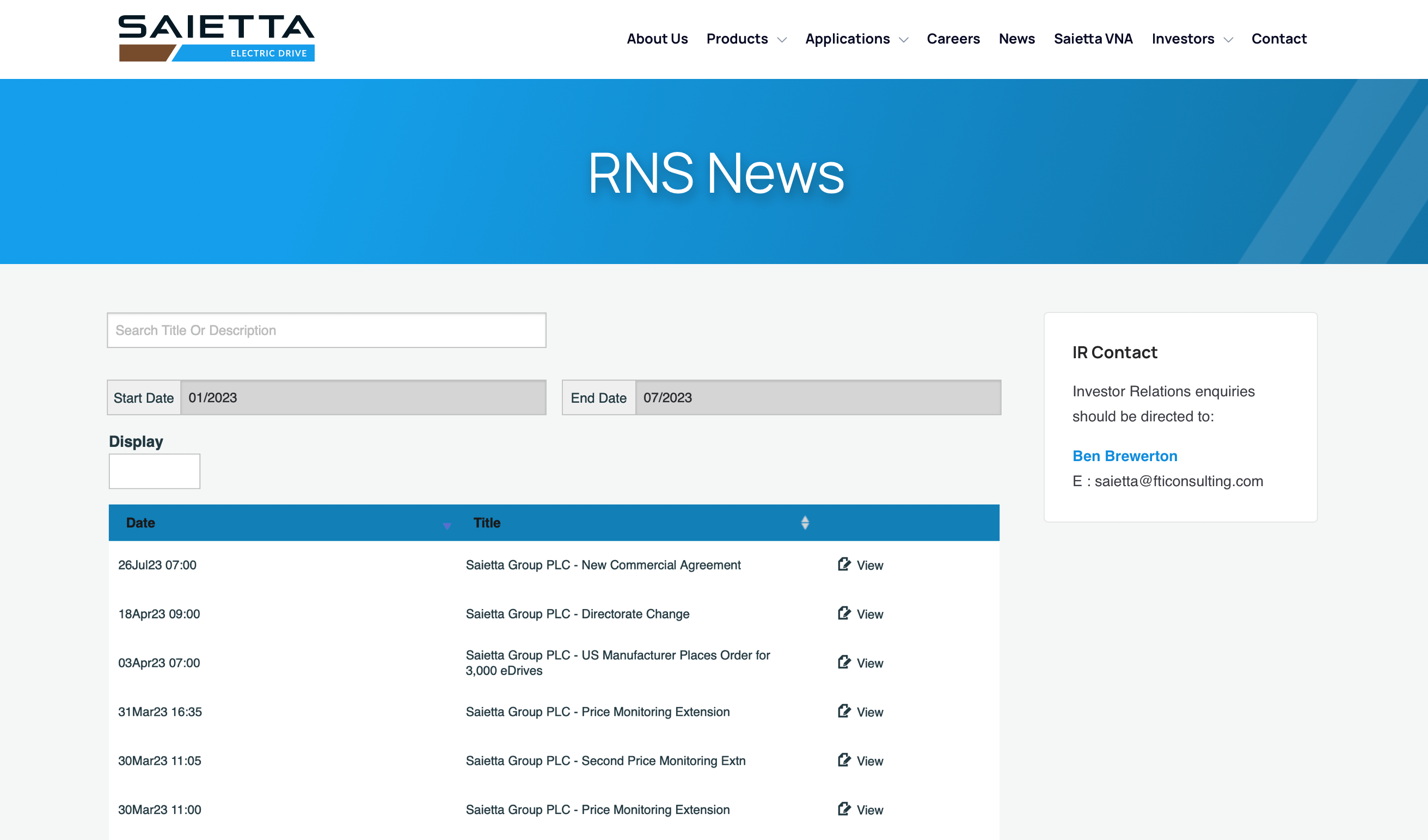This screenshot has width=1428, height=840.
Task: Go to Careers menu item
Action: [x=953, y=39]
